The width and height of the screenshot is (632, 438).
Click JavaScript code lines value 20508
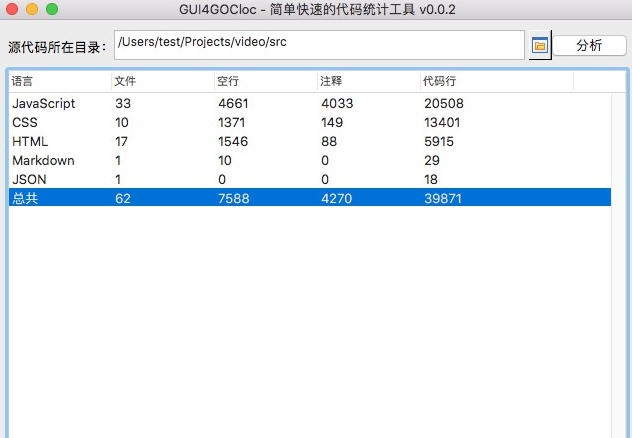444,104
